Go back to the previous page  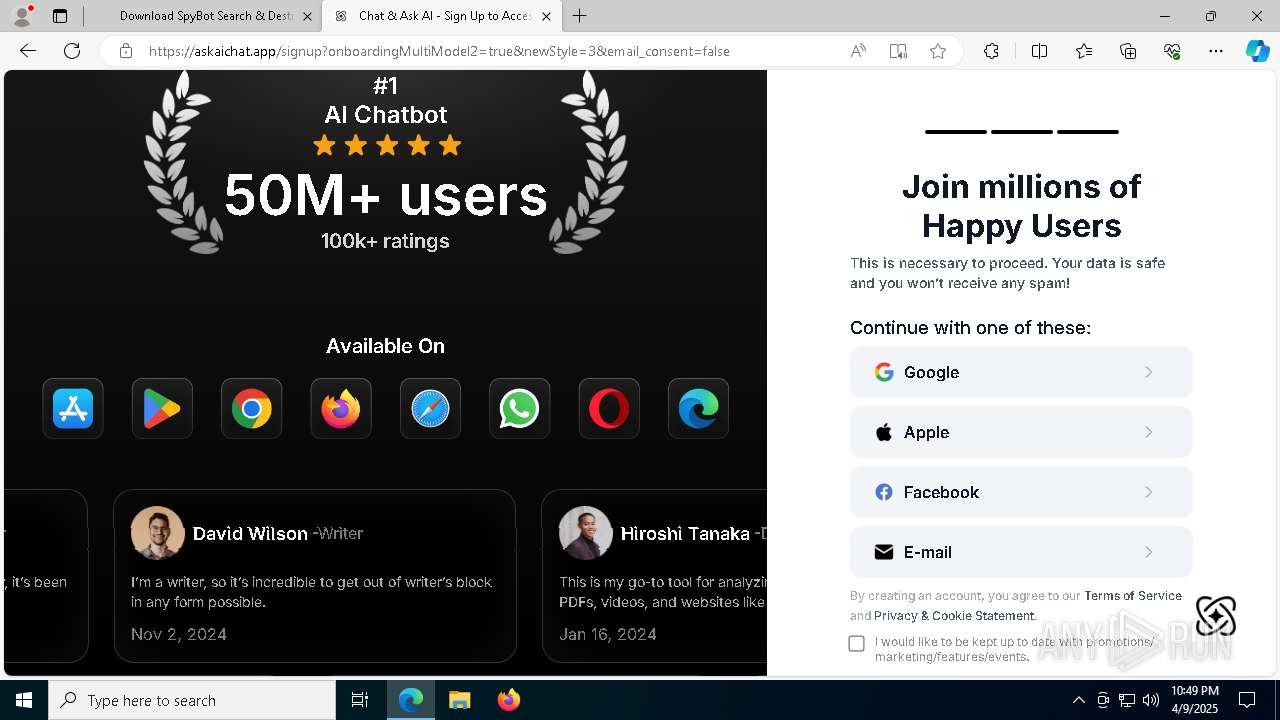point(28,51)
